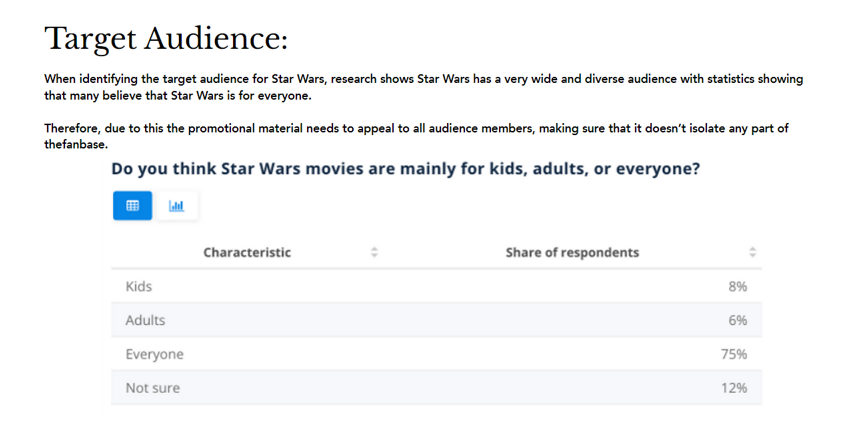Click the Target Audience heading

point(166,39)
